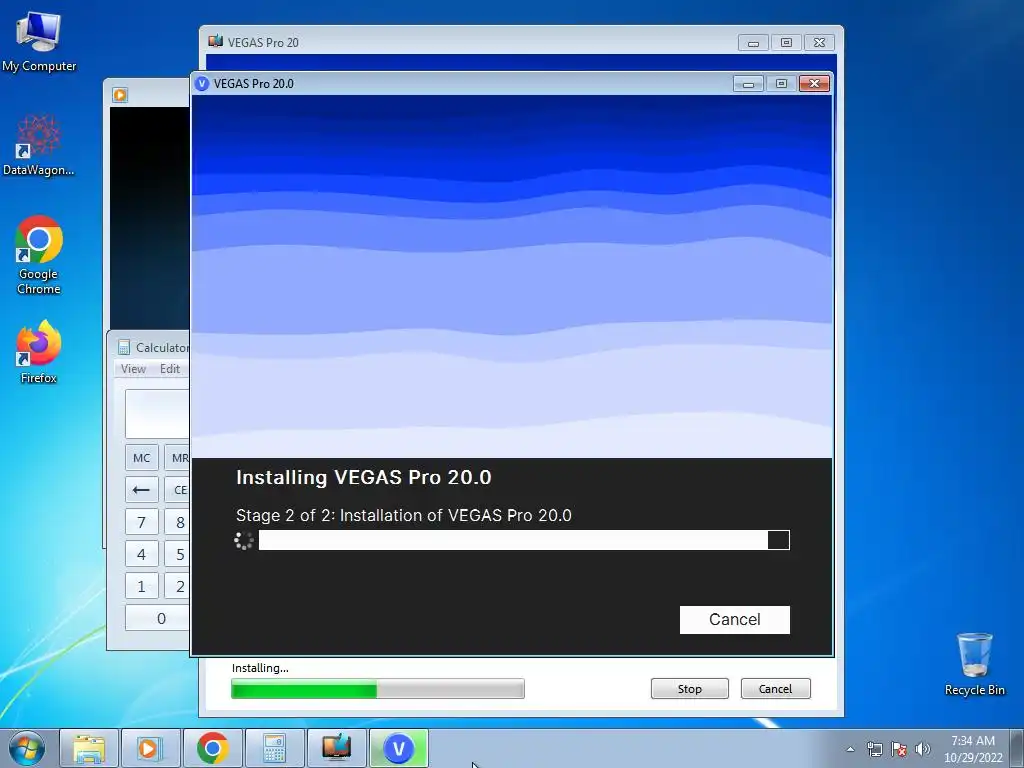Click the VEGAS installation stage progress bar

pos(524,540)
